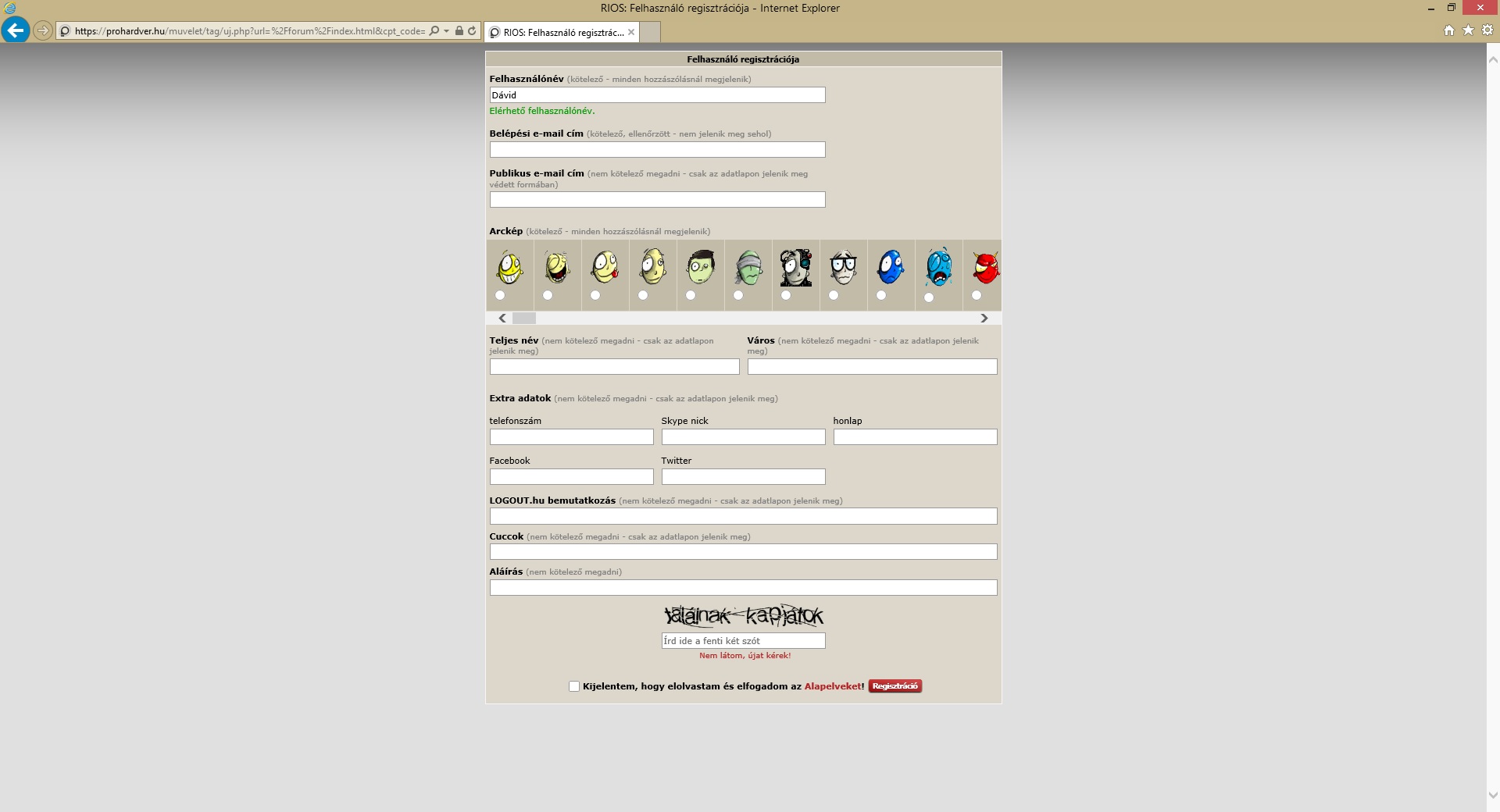This screenshot has width=1500, height=812.
Task: Focus the honlap input field
Action: [915, 437]
